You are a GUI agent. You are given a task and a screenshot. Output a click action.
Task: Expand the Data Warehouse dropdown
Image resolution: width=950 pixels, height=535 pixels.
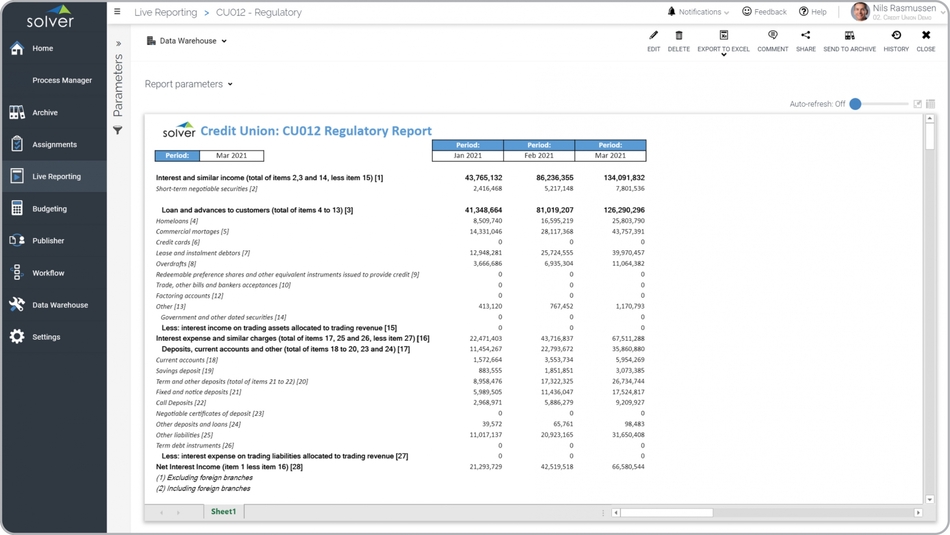click(188, 41)
